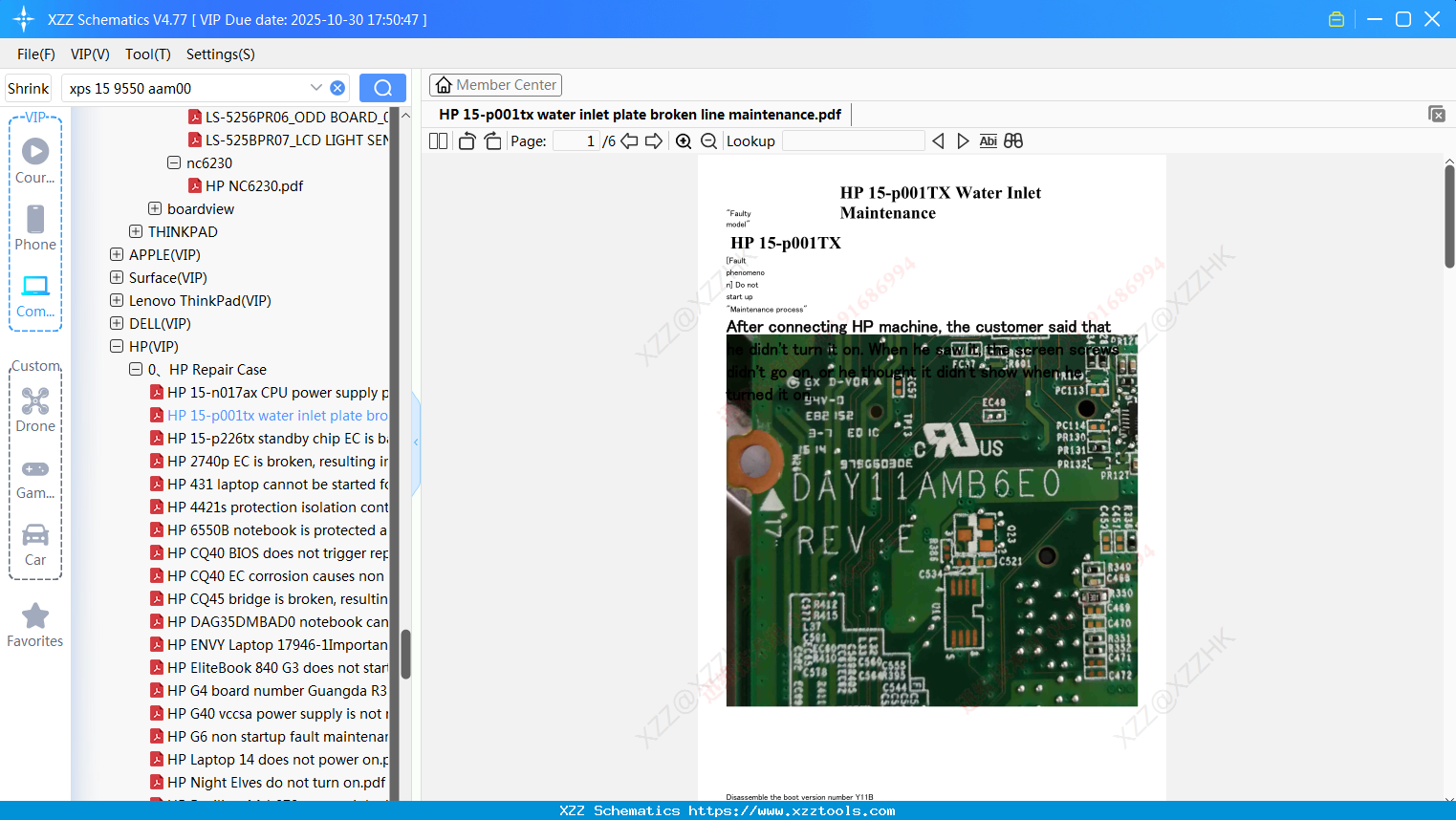
Task: Open the Settings(S) menu
Action: pyautogui.click(x=221, y=54)
